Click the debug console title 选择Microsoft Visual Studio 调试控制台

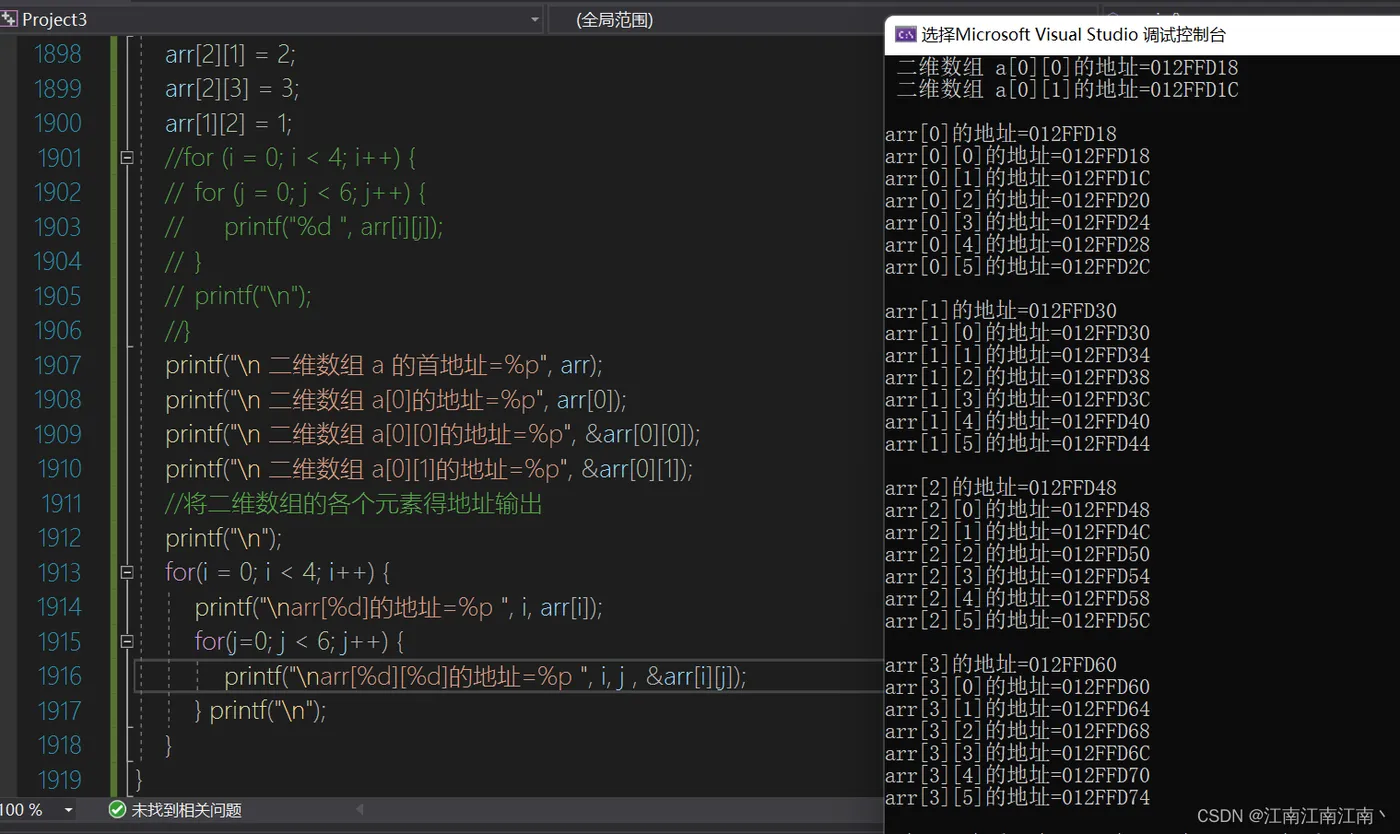1073,35
